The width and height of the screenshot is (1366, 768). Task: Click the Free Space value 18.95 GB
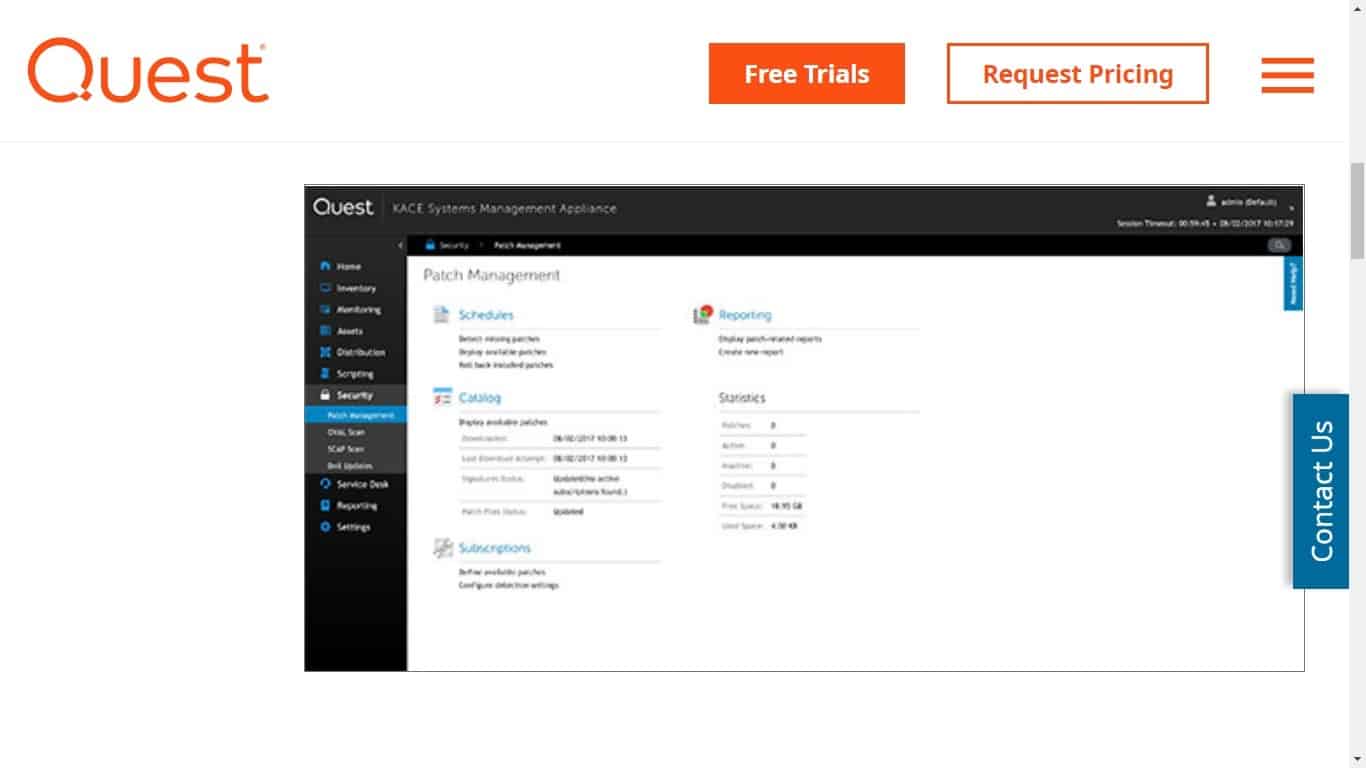[x=784, y=505]
